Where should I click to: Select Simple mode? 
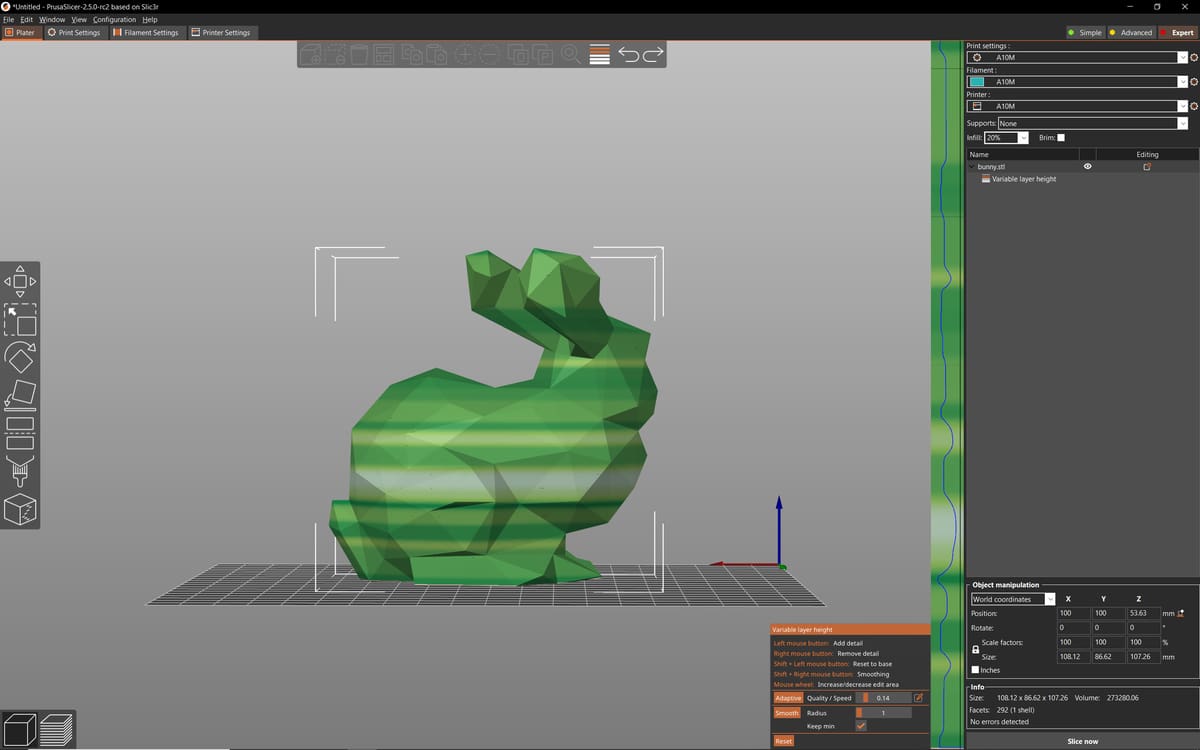click(1084, 32)
